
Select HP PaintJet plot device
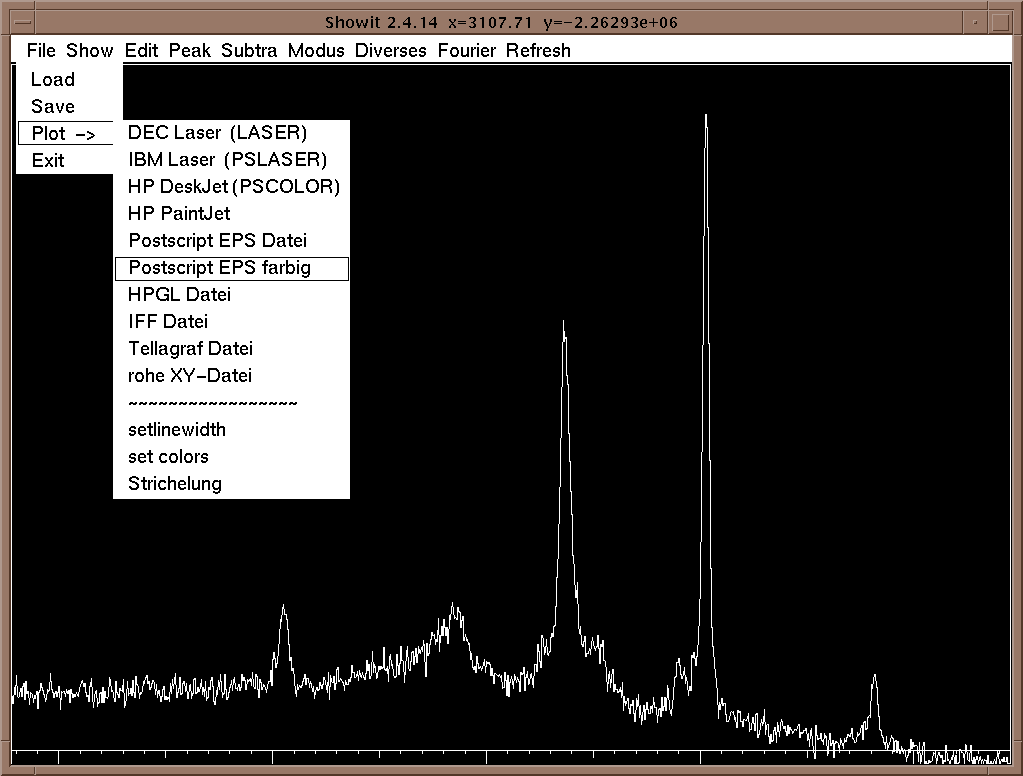180,214
